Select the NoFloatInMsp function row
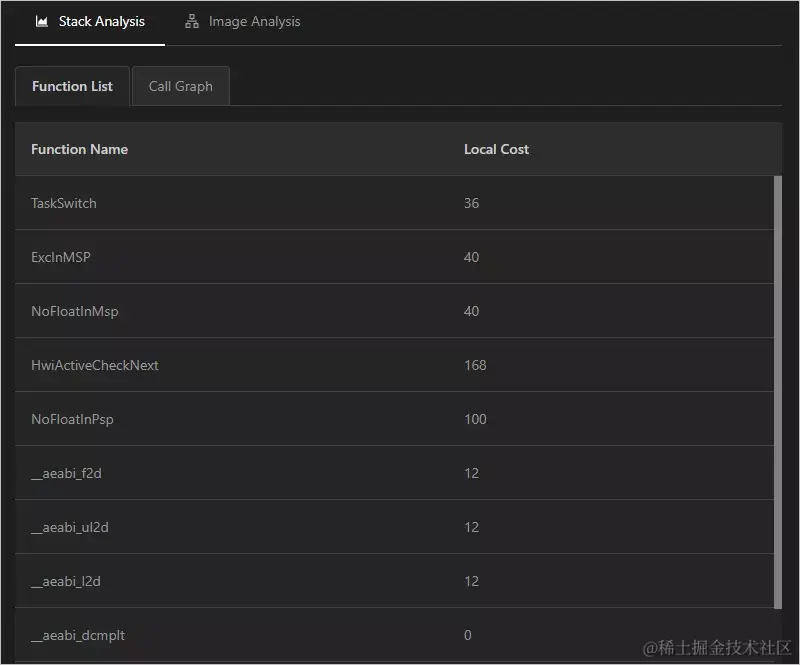 click(394, 311)
